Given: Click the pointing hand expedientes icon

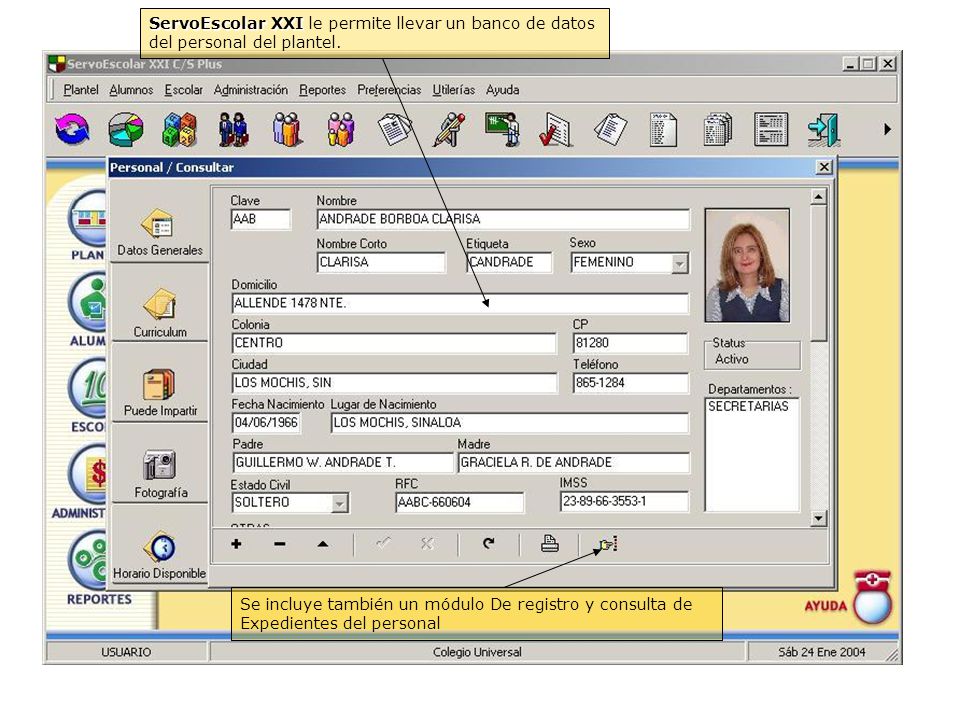Looking at the screenshot, I should point(608,544).
